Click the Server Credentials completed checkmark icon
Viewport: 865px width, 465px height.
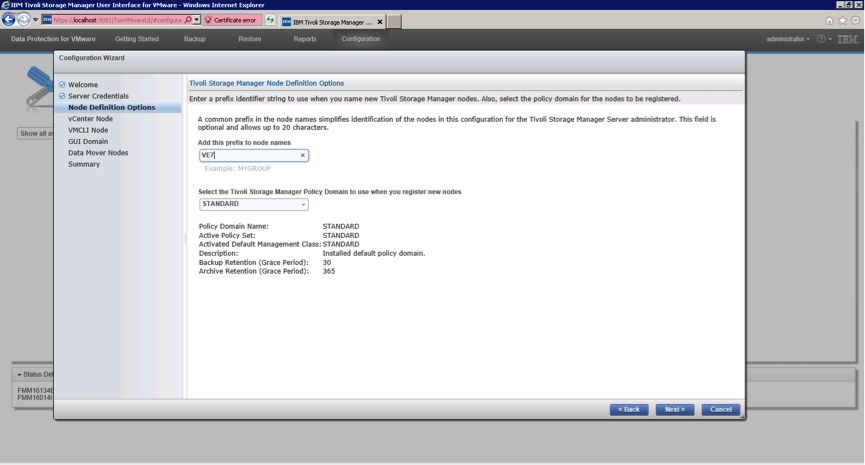(x=62, y=96)
